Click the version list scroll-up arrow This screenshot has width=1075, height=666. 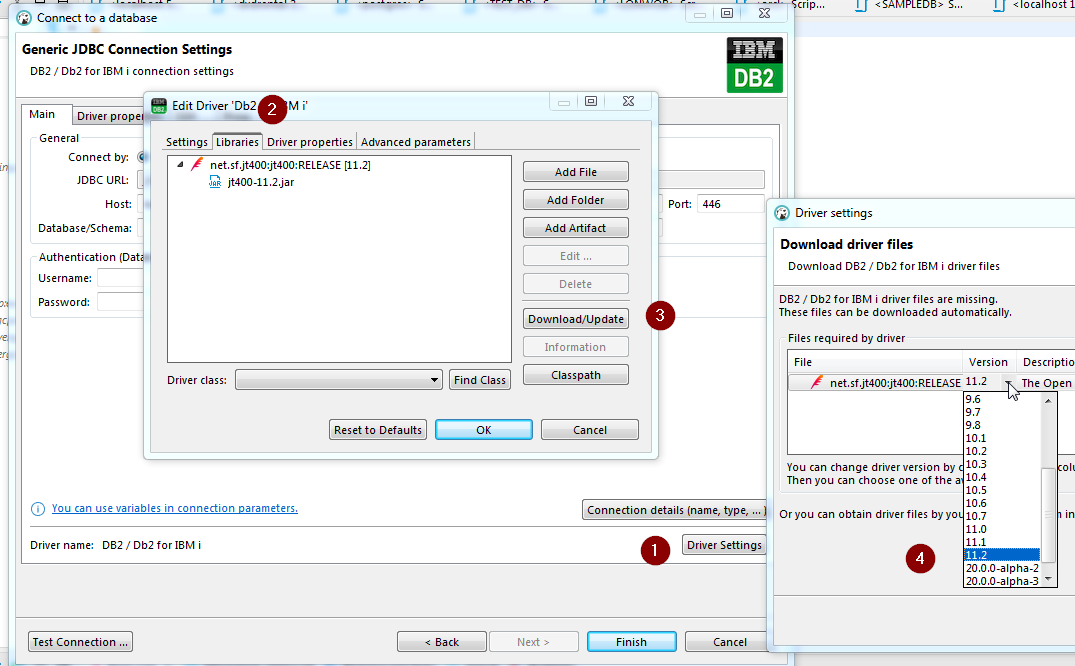tap(1048, 401)
